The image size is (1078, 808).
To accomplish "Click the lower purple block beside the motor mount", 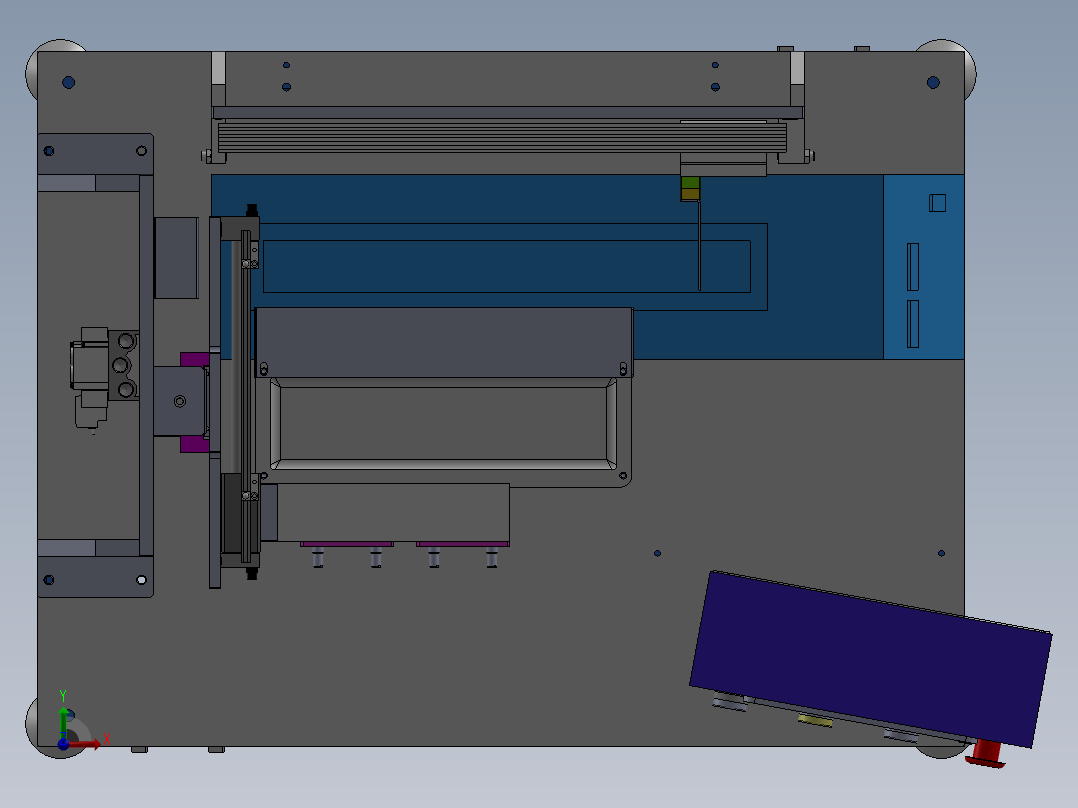I will point(195,445).
